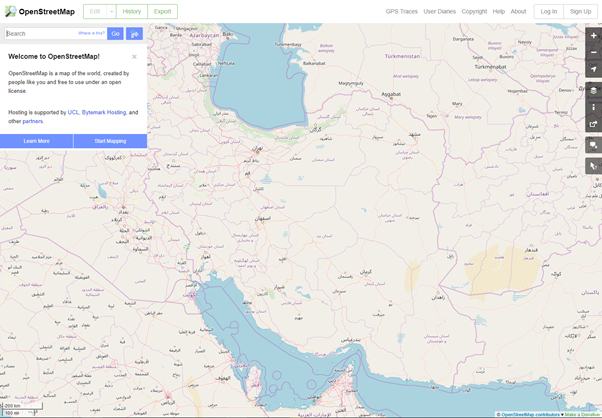Open the partners link
This screenshot has height=418, width=602.
tap(33, 121)
